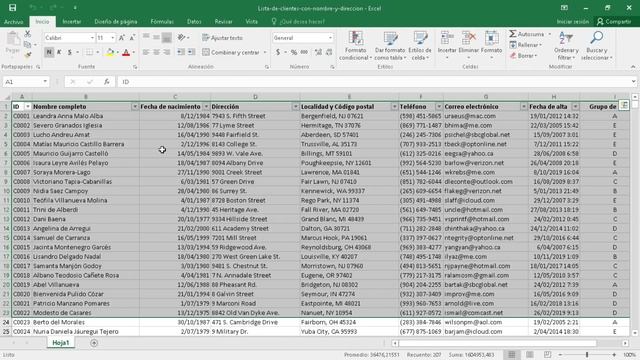Open the Calibri font name dropdown
This screenshot has width=640, height=360.
pyautogui.click(x=92, y=38)
